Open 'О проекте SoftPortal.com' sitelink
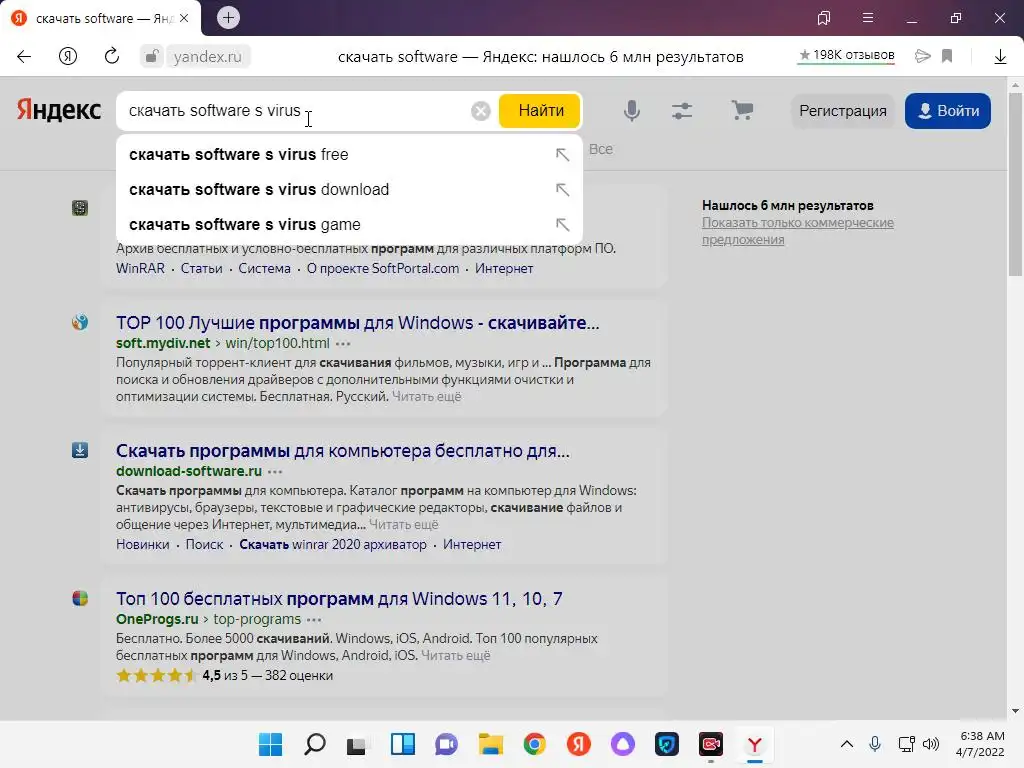 point(383,268)
